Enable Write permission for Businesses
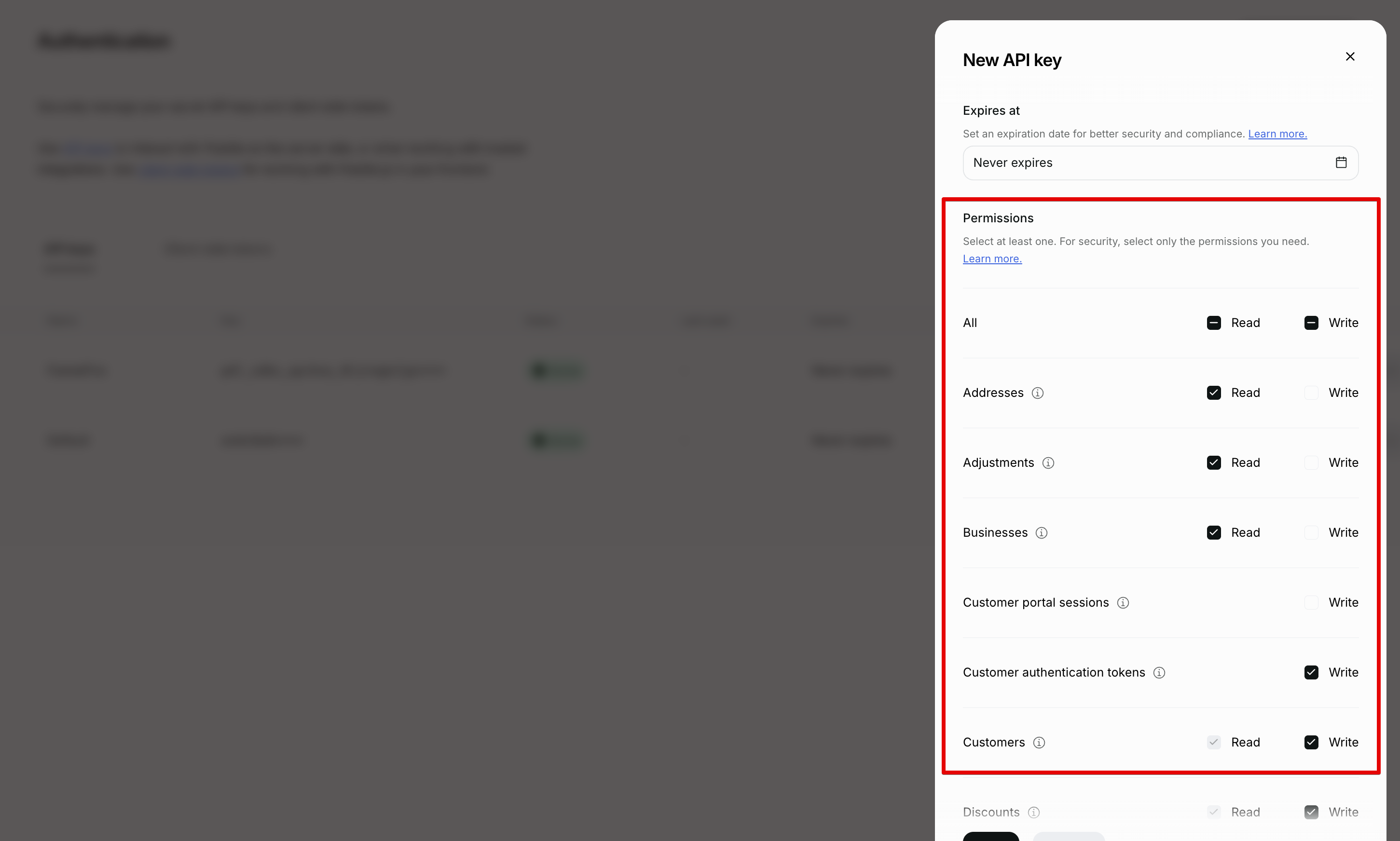The image size is (1400, 841). point(1311,533)
